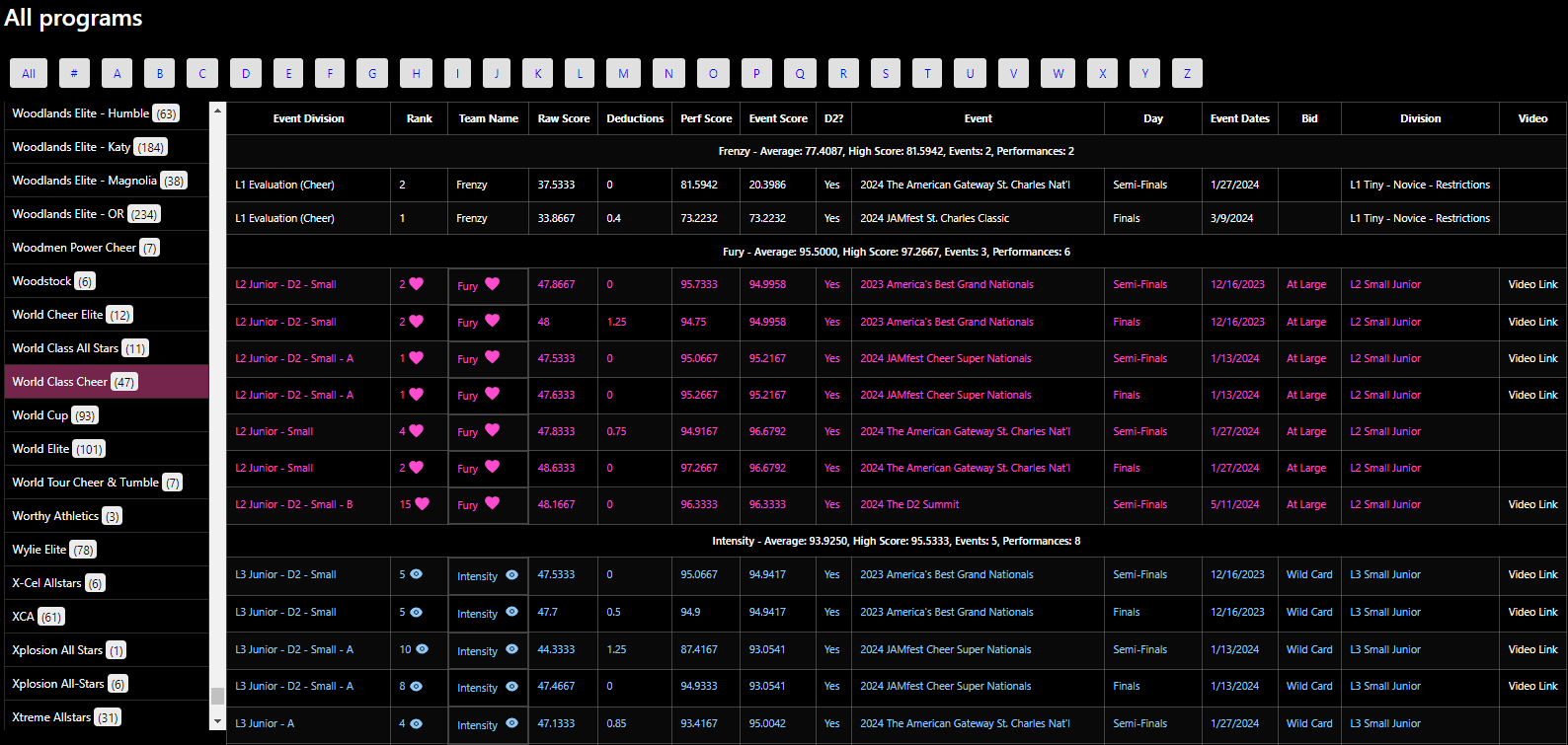Viewport: 1568px width, 745px height.
Task: Click the eye icon next to Intensity in L3 Junior - A row
Action: point(511,723)
